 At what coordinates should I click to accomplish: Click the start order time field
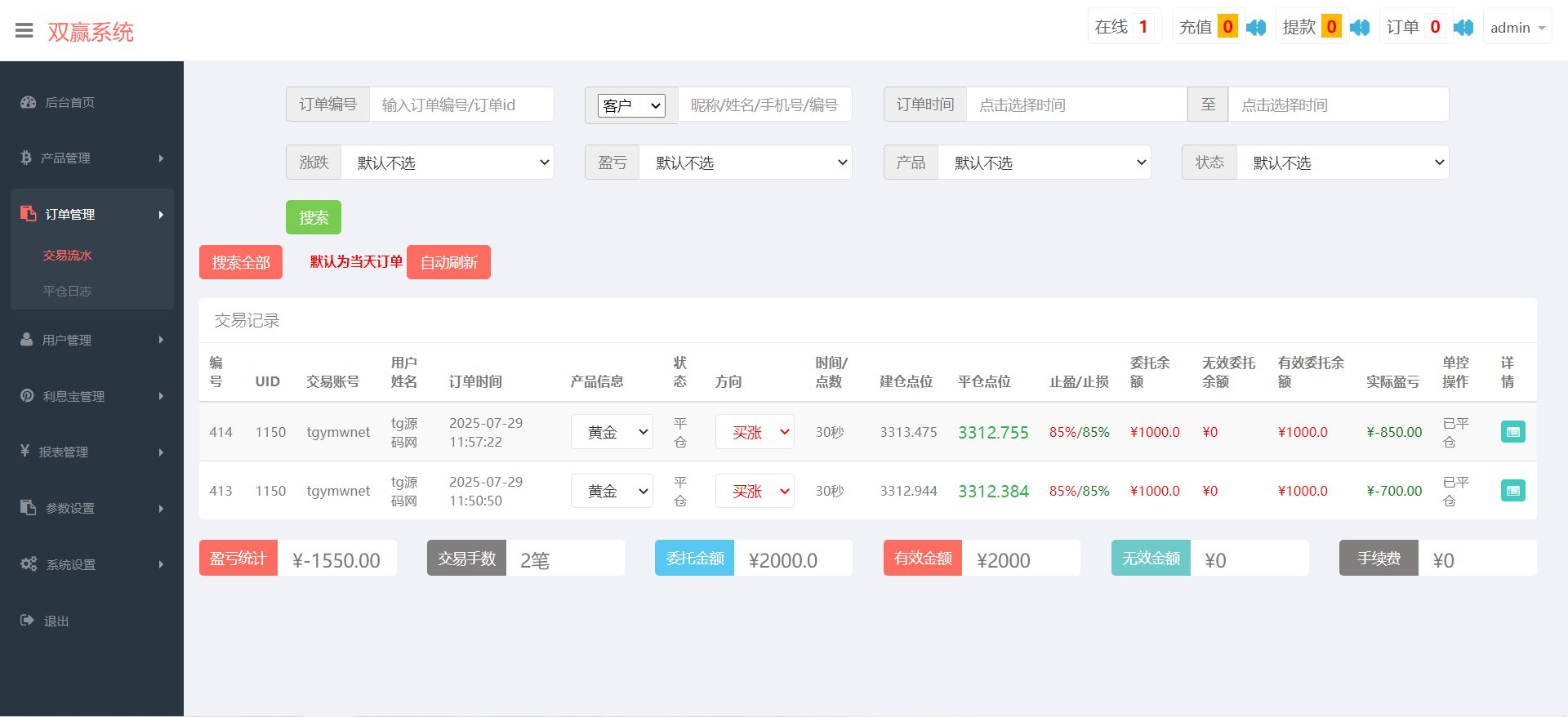pyautogui.click(x=1076, y=105)
